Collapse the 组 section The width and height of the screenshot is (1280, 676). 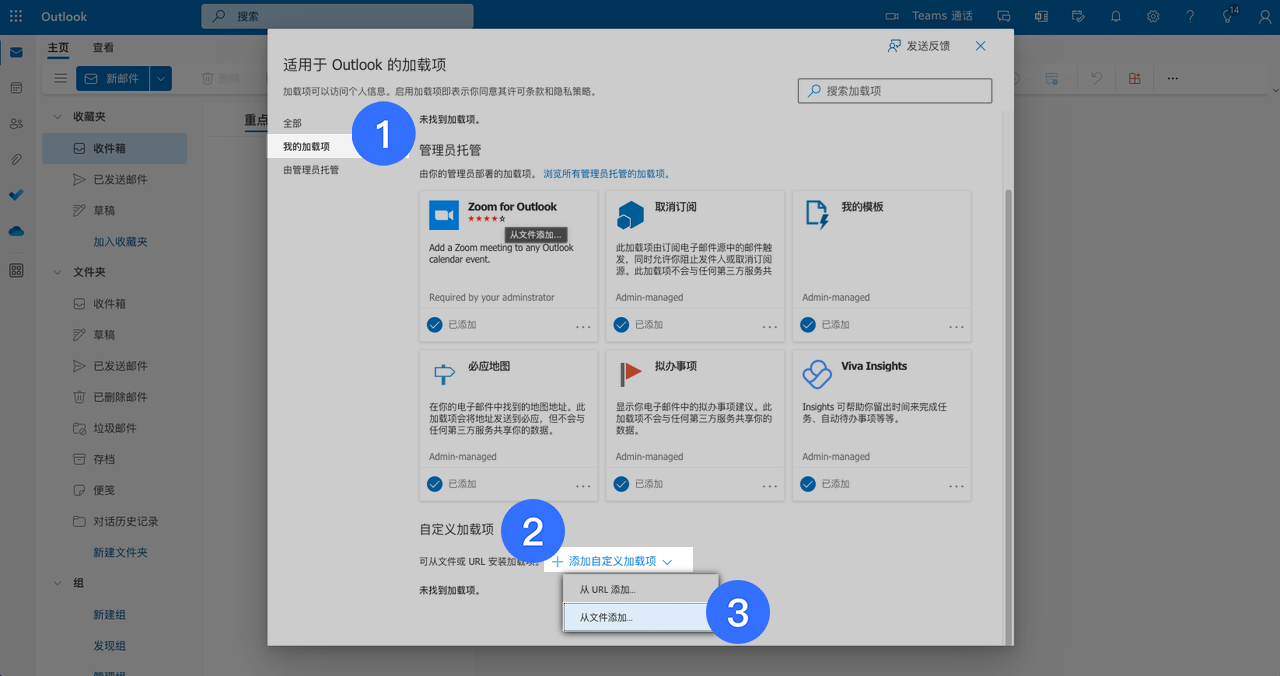point(58,583)
